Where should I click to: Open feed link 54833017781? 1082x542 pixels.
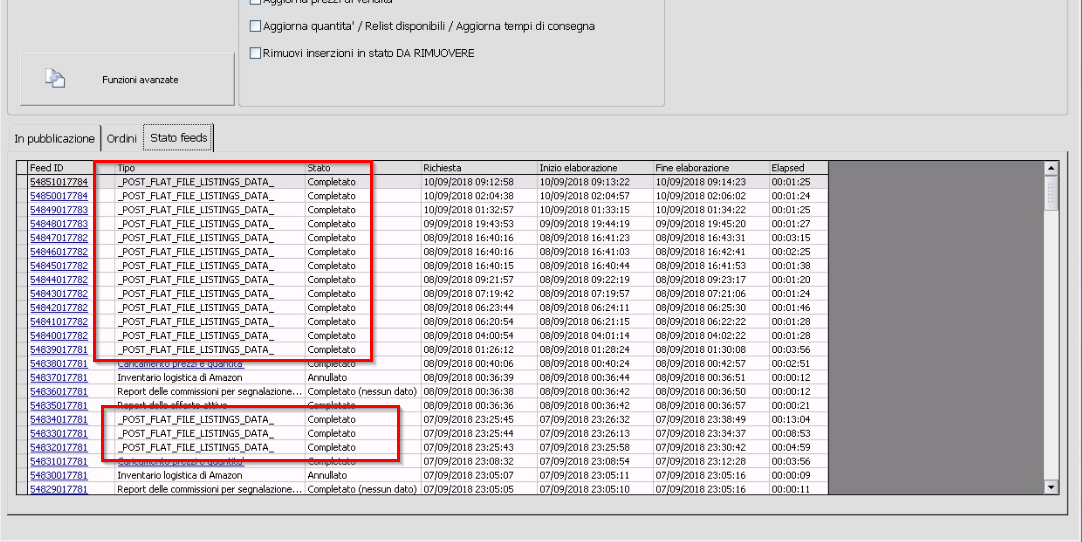[x=59, y=433]
